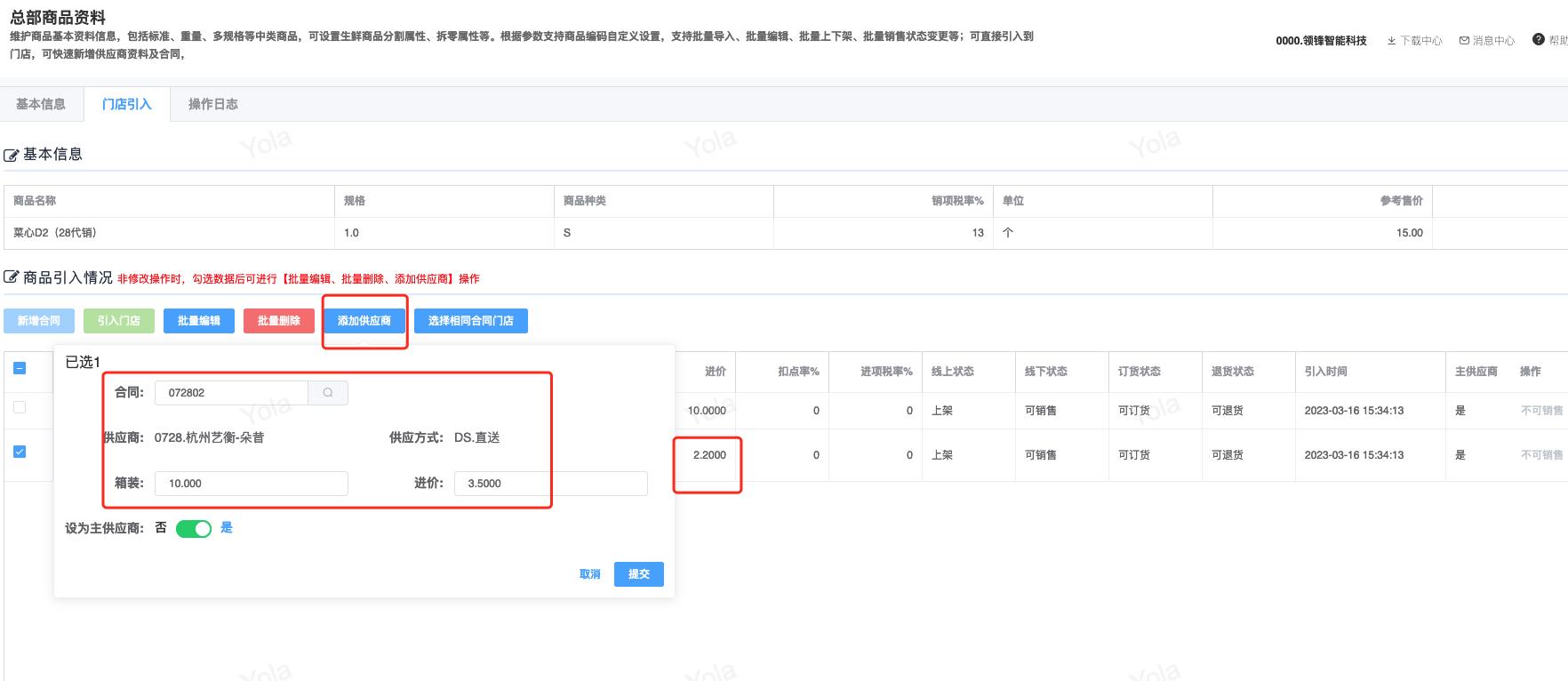Viewport: 1568px width, 681px height.
Task: Open the message center envelope icon
Action: click(1464, 41)
